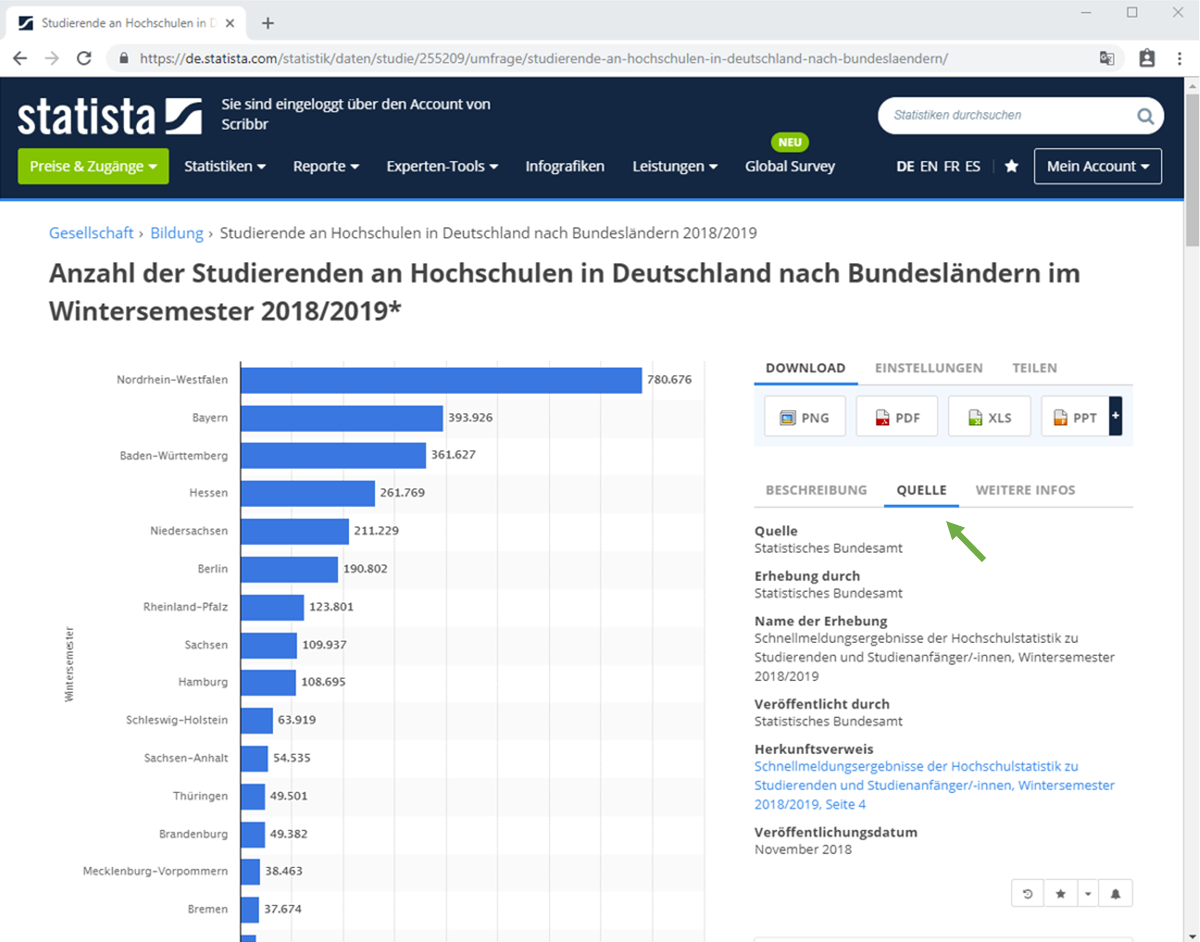Expand the Mein Account menu
This screenshot has height=942, width=1200.
(x=1097, y=166)
